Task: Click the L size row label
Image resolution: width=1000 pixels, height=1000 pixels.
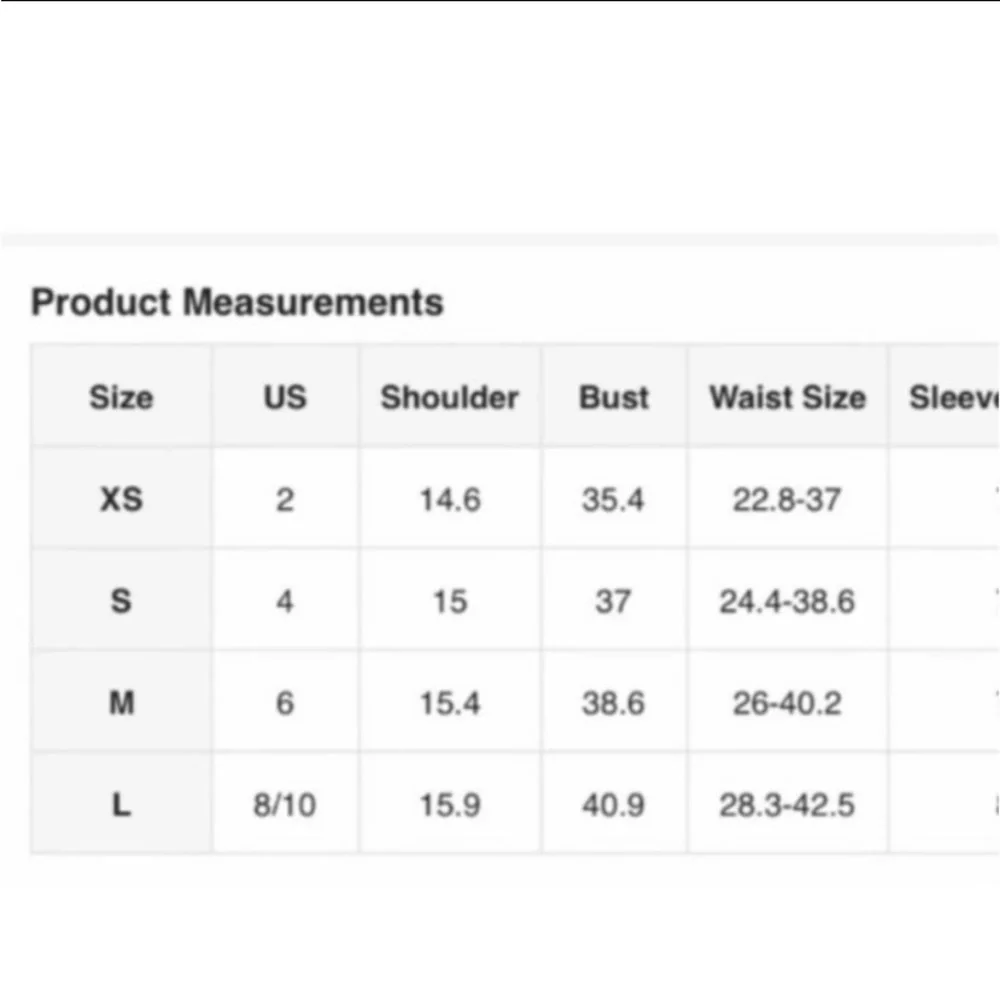Action: (x=121, y=805)
